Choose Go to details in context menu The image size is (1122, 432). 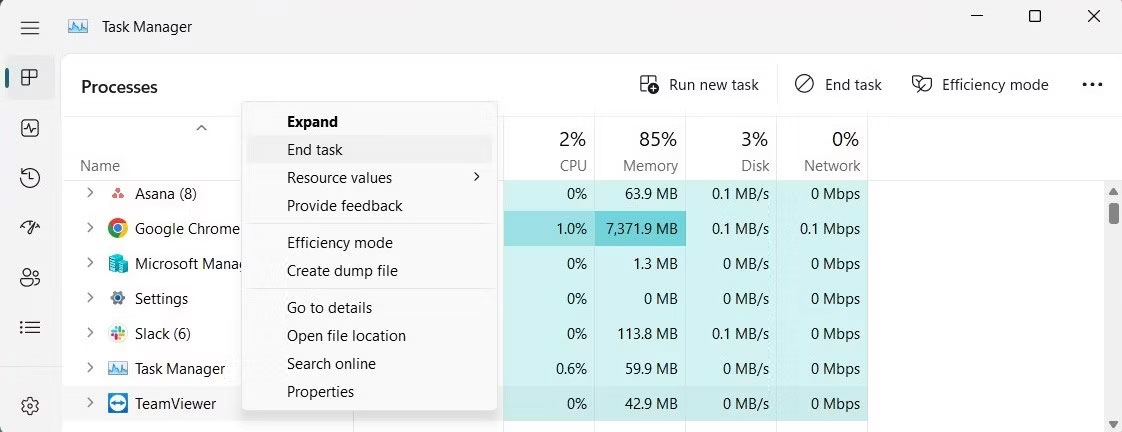pos(369,308)
